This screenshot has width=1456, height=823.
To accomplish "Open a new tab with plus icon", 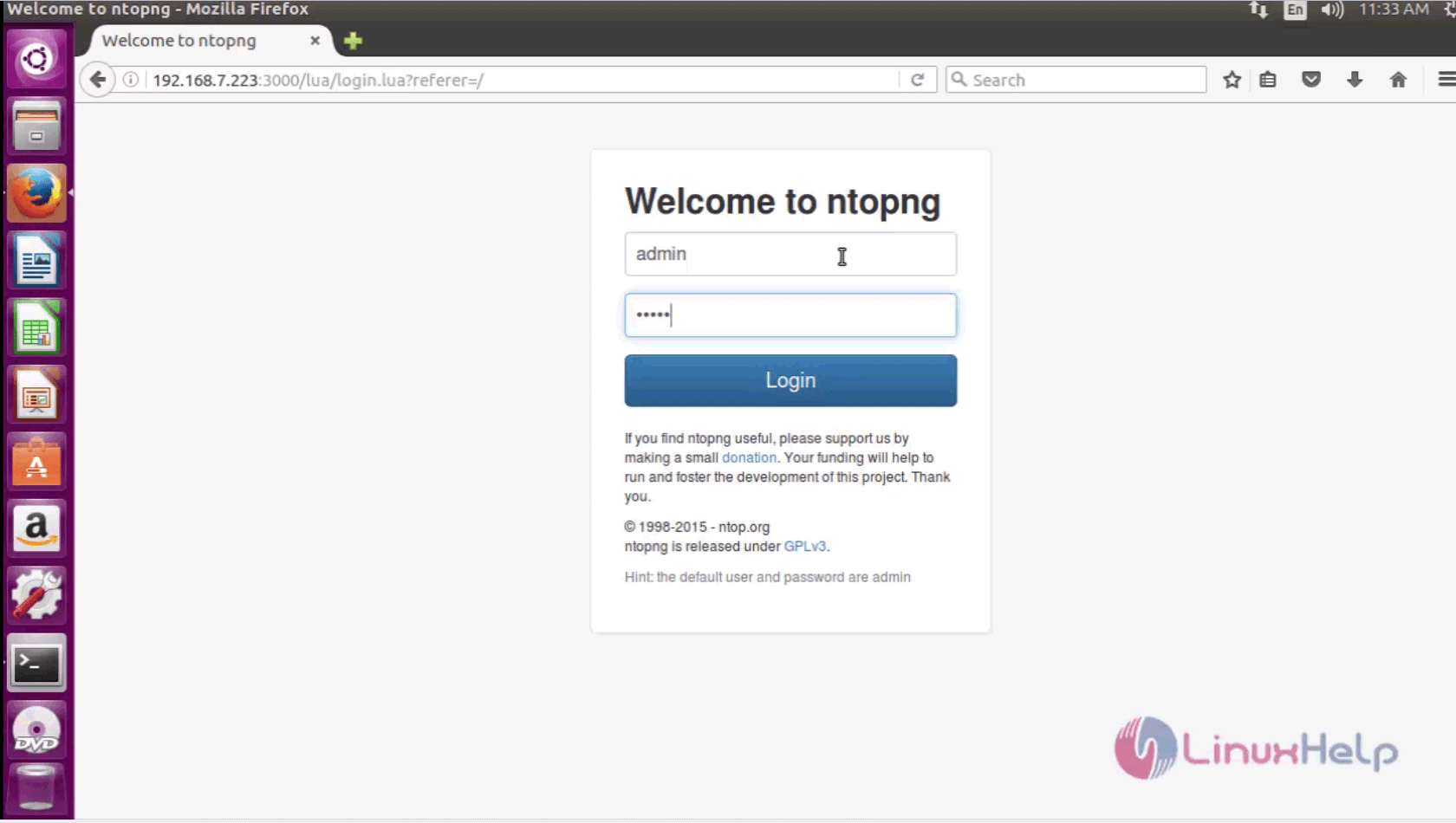I will [x=353, y=41].
